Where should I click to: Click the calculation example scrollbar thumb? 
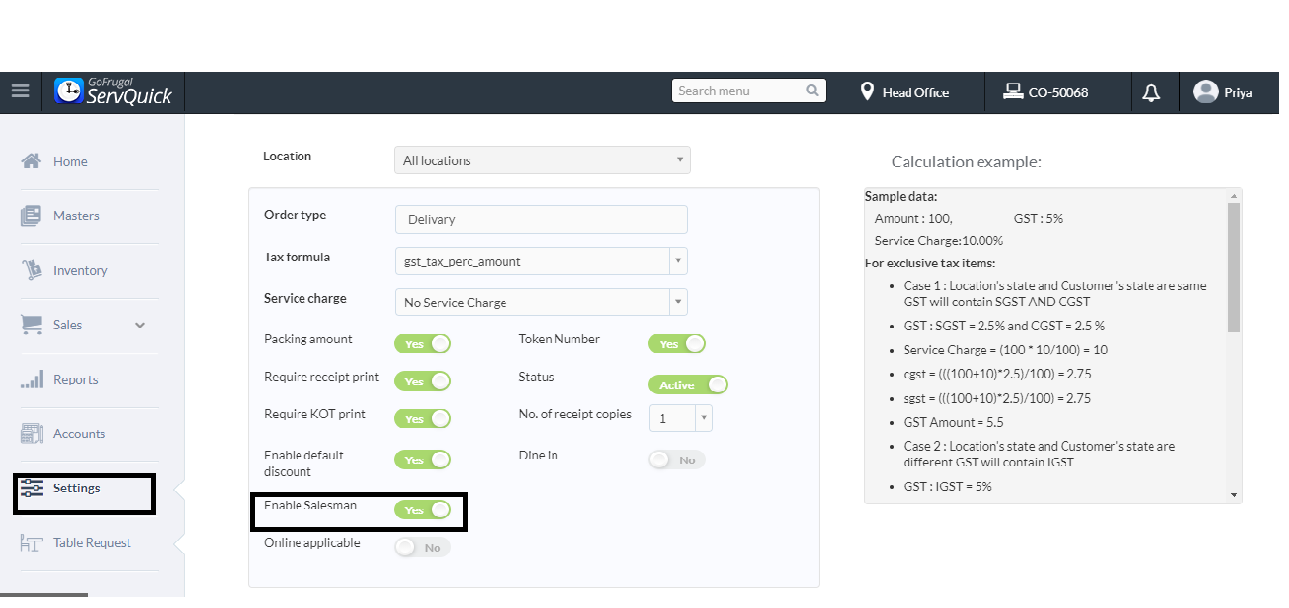pos(1233,266)
